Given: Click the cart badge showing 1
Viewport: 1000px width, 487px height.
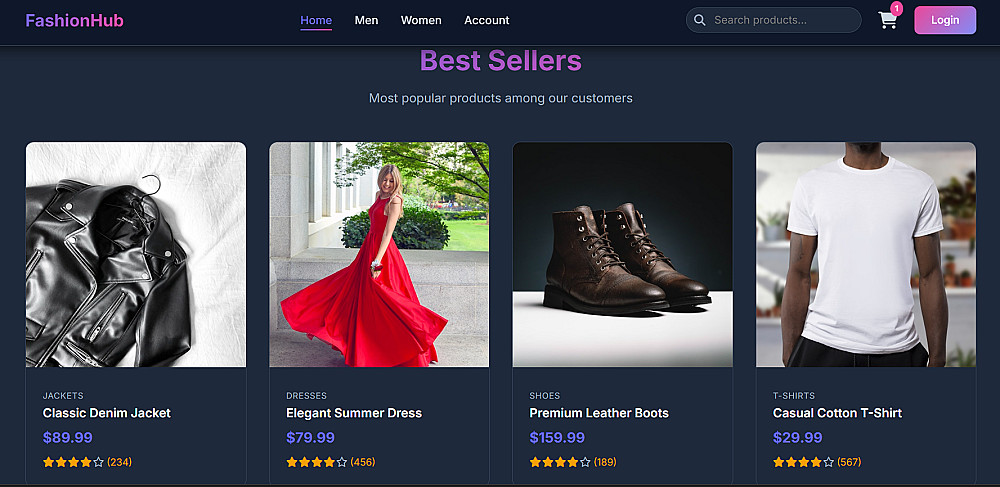Looking at the screenshot, I should (896, 9).
